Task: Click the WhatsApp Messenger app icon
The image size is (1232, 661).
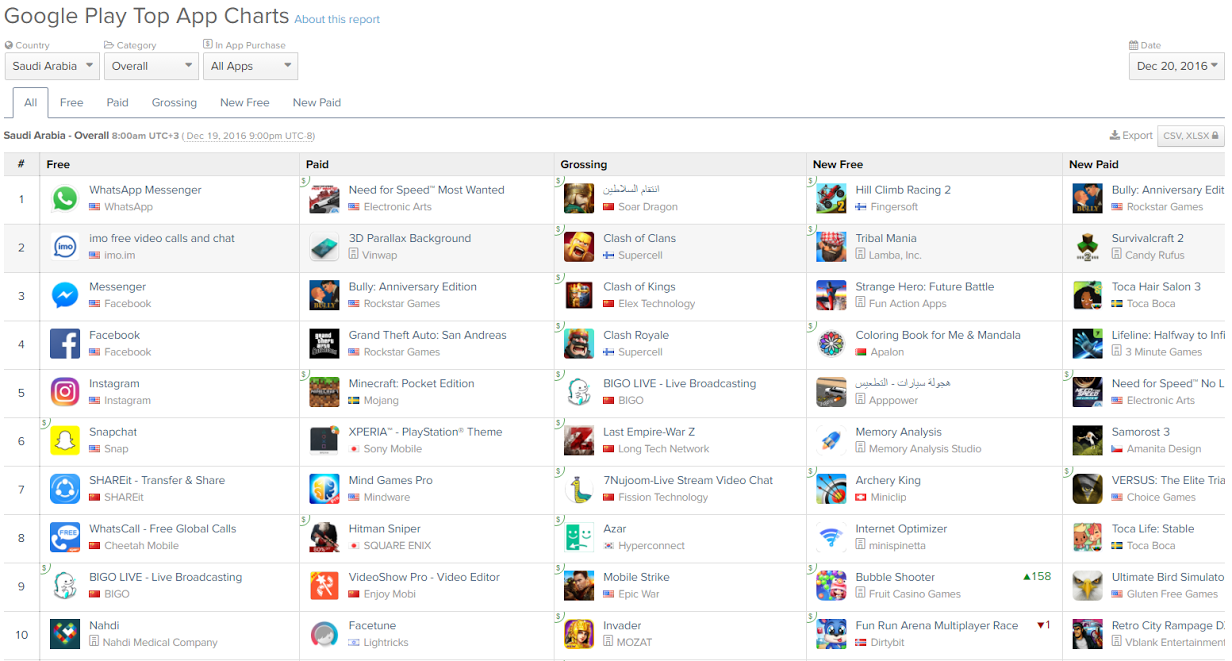Action: [65, 198]
